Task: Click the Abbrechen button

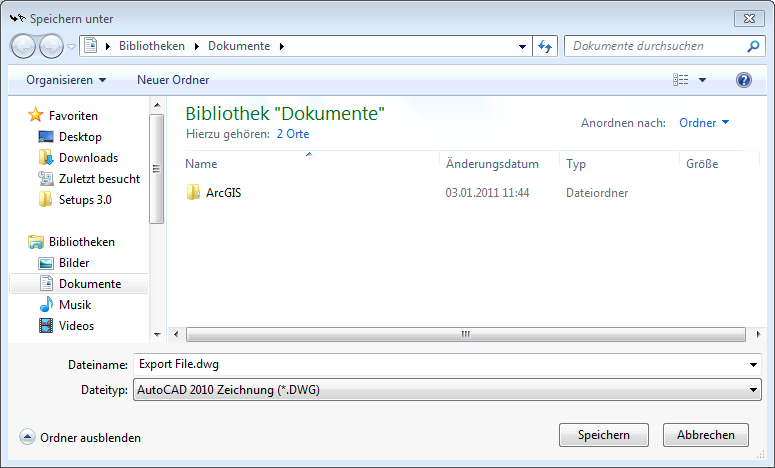Action: [712, 435]
